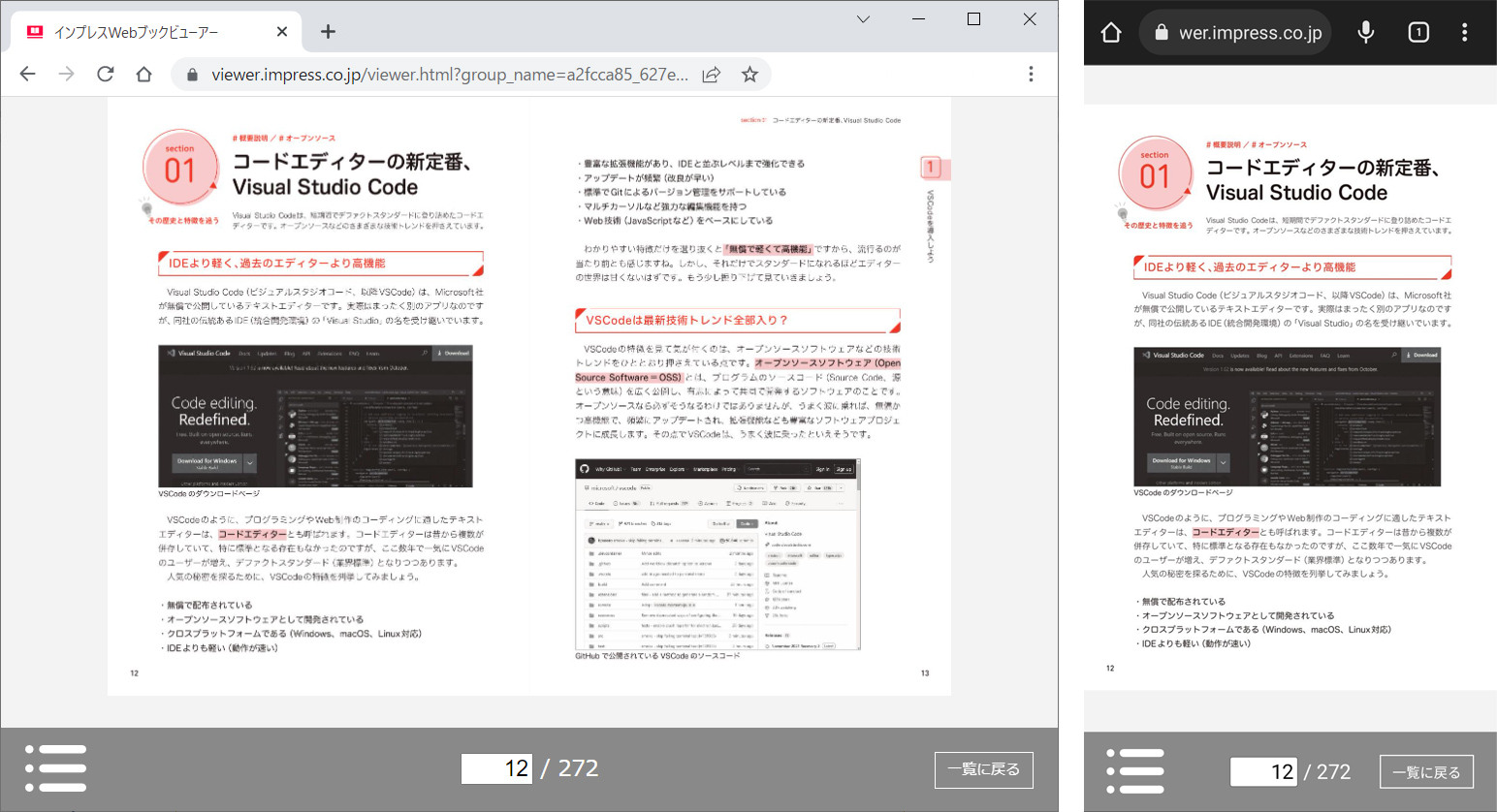The image size is (1497, 812).
Task: Open the mobile browser's three-dot menu
Action: tap(1465, 32)
